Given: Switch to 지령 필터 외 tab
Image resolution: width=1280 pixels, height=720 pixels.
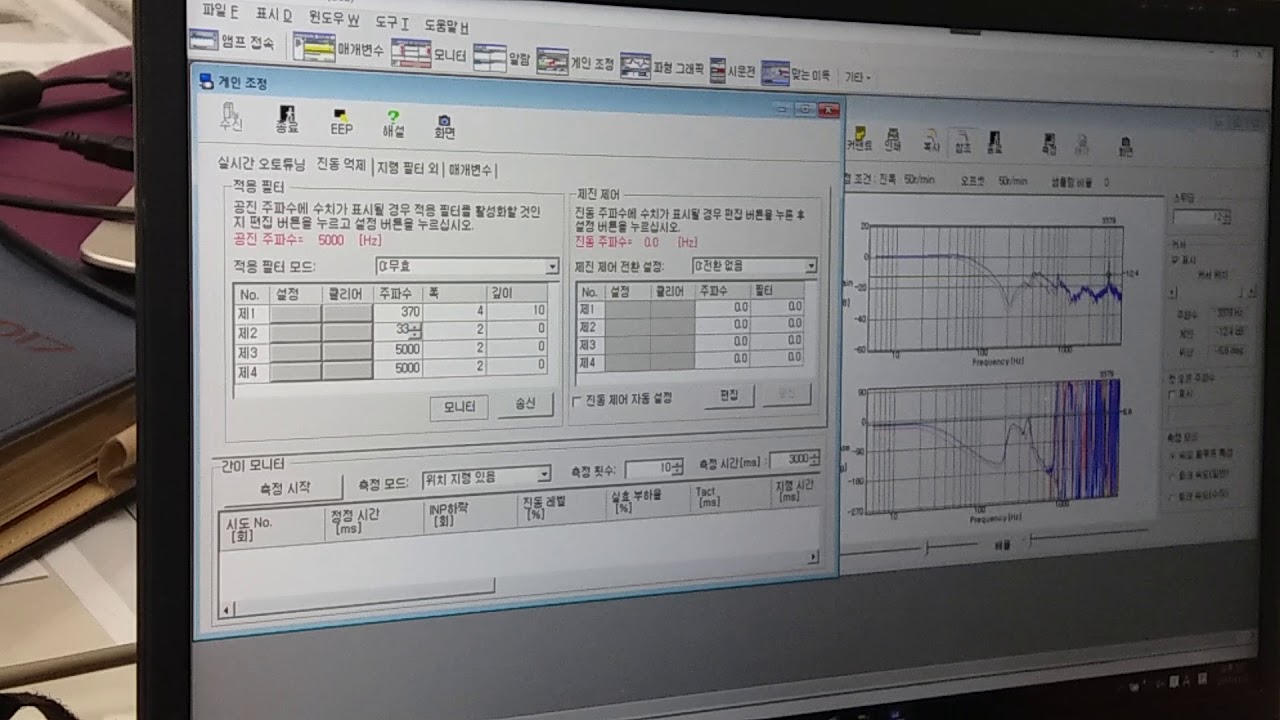Looking at the screenshot, I should pyautogui.click(x=407, y=168).
